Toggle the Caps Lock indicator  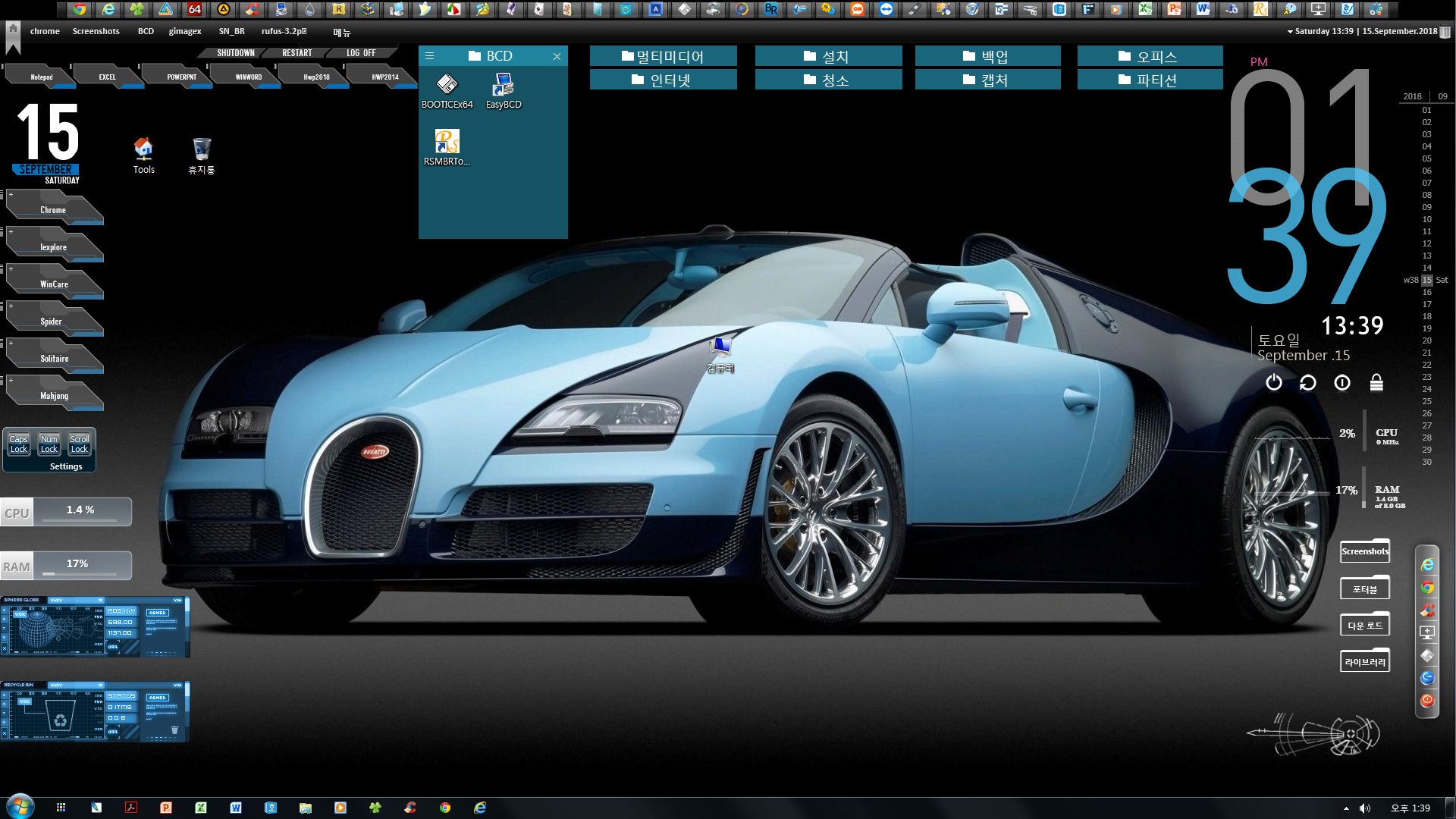pyautogui.click(x=19, y=444)
